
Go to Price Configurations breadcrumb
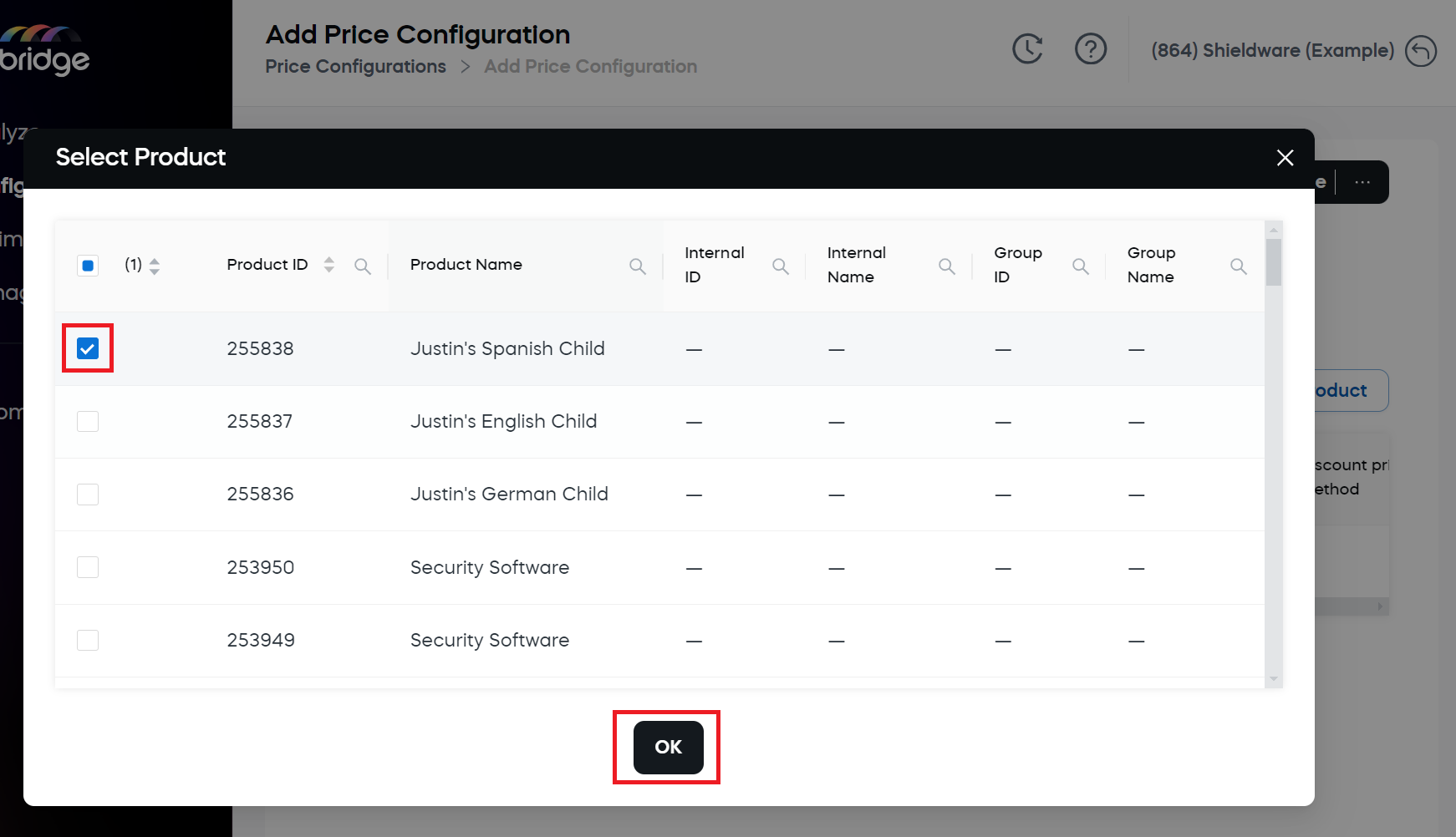355,67
